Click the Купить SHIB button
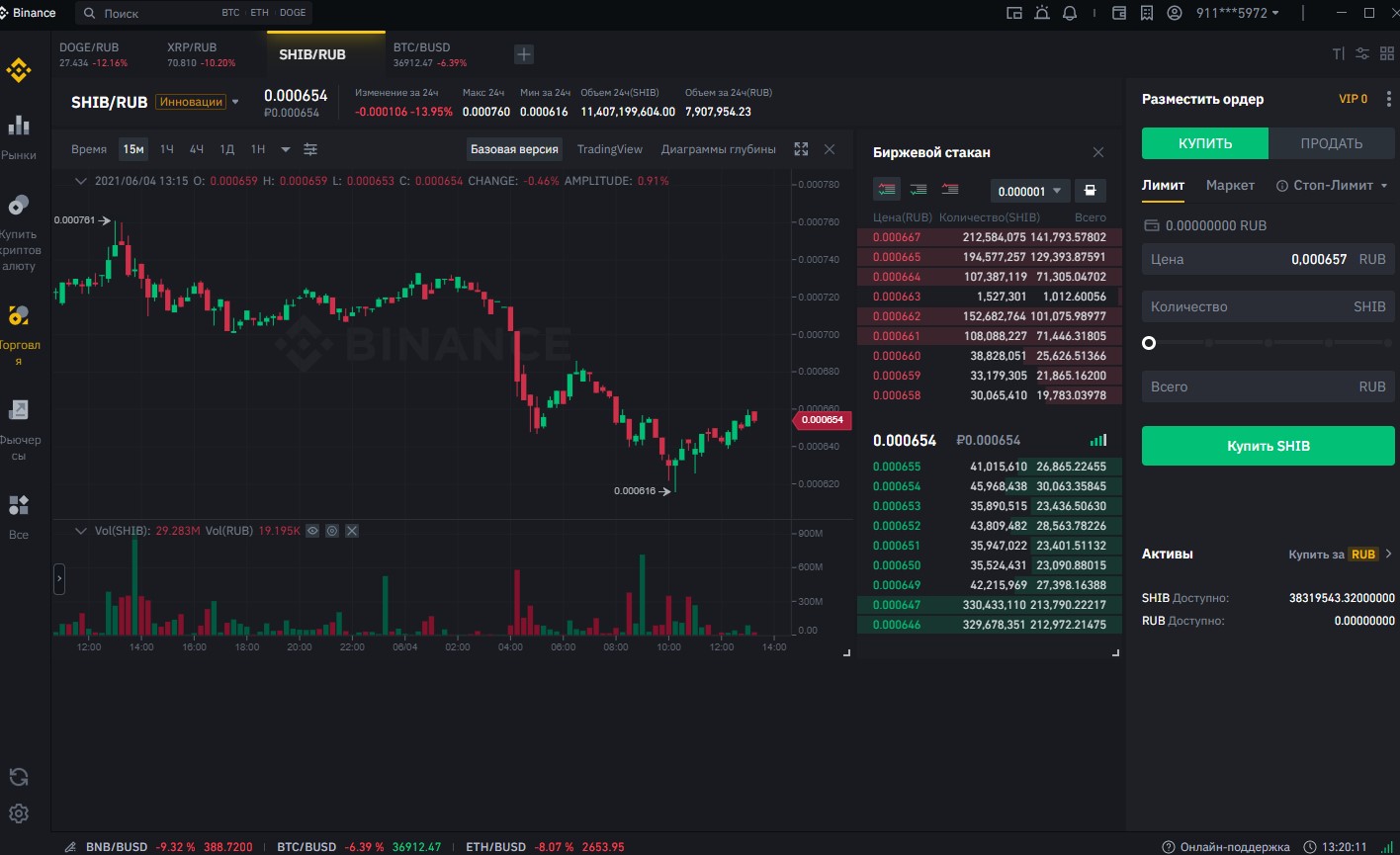1400x855 pixels. pyautogui.click(x=1269, y=446)
